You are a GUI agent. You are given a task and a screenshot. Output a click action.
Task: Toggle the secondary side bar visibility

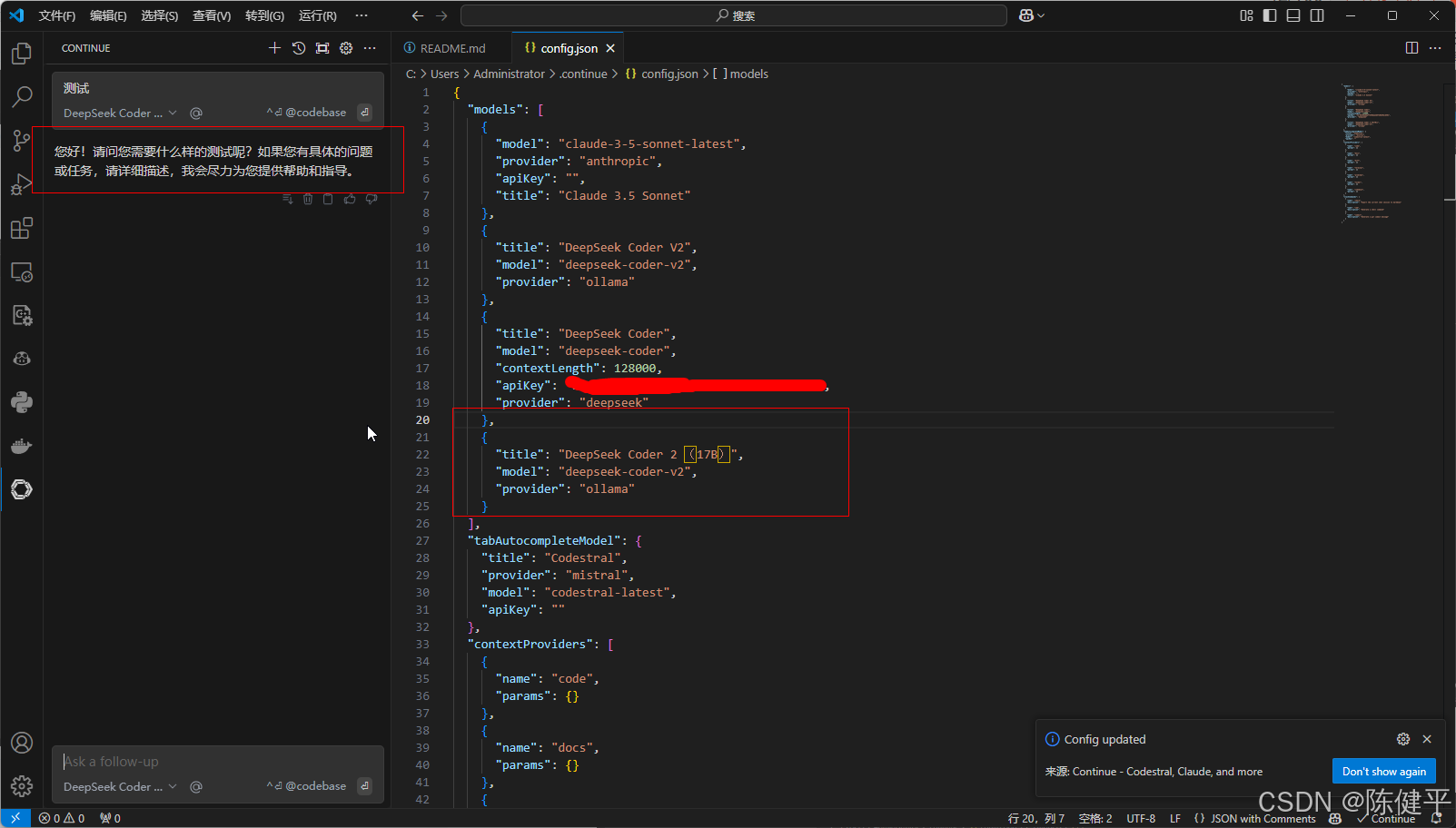click(x=1317, y=15)
